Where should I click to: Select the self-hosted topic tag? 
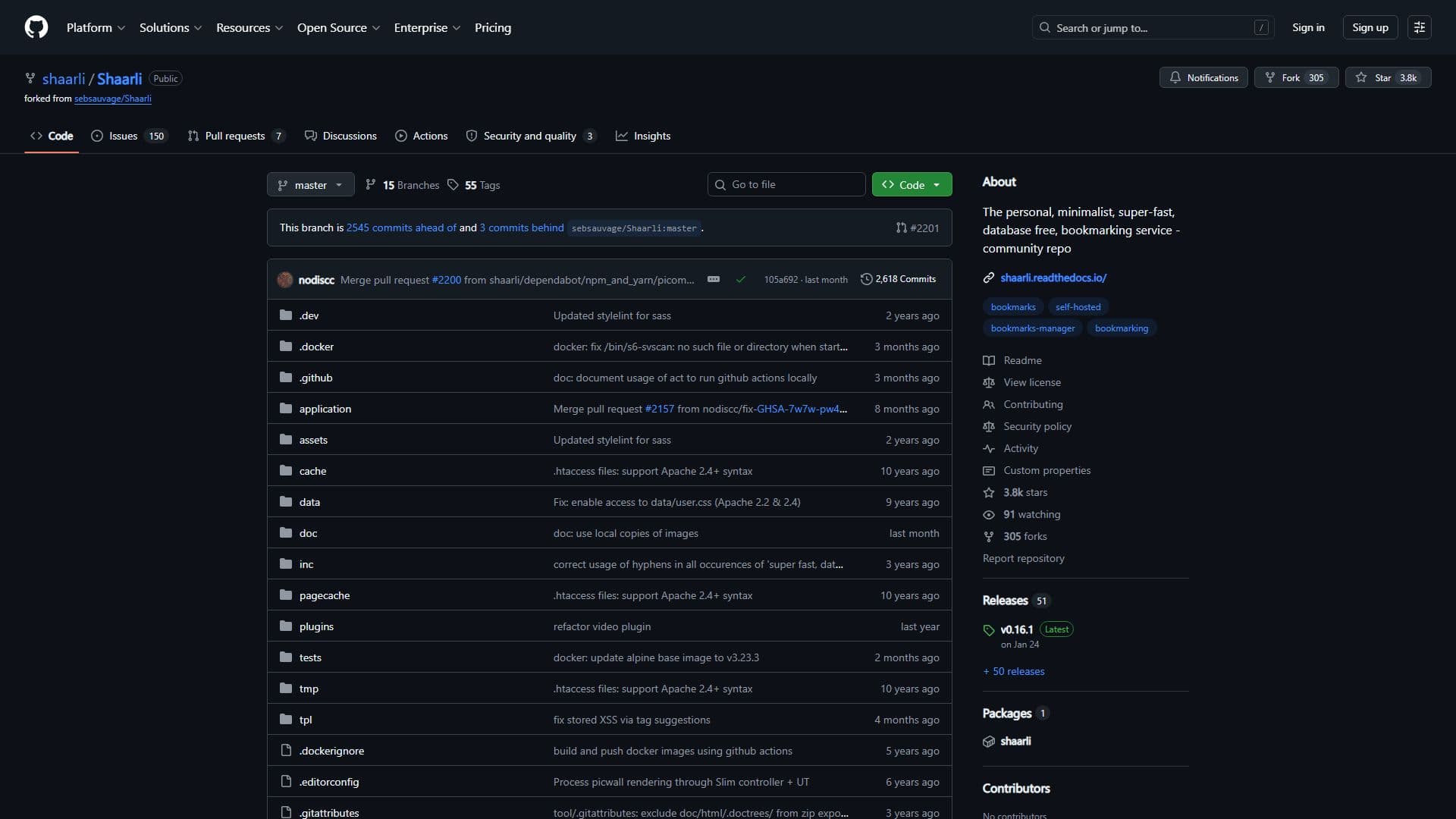tap(1078, 307)
